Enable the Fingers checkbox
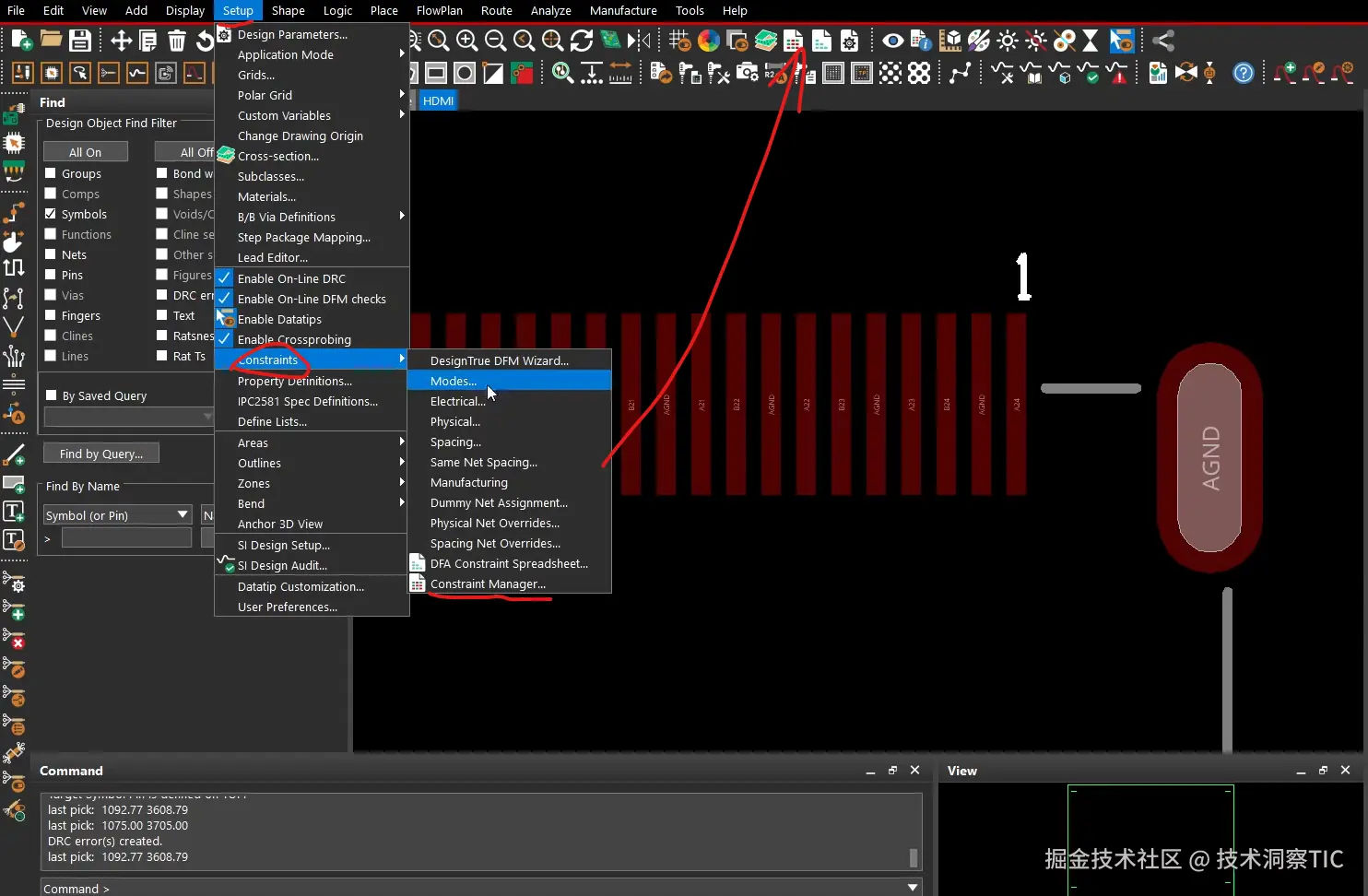 coord(51,315)
